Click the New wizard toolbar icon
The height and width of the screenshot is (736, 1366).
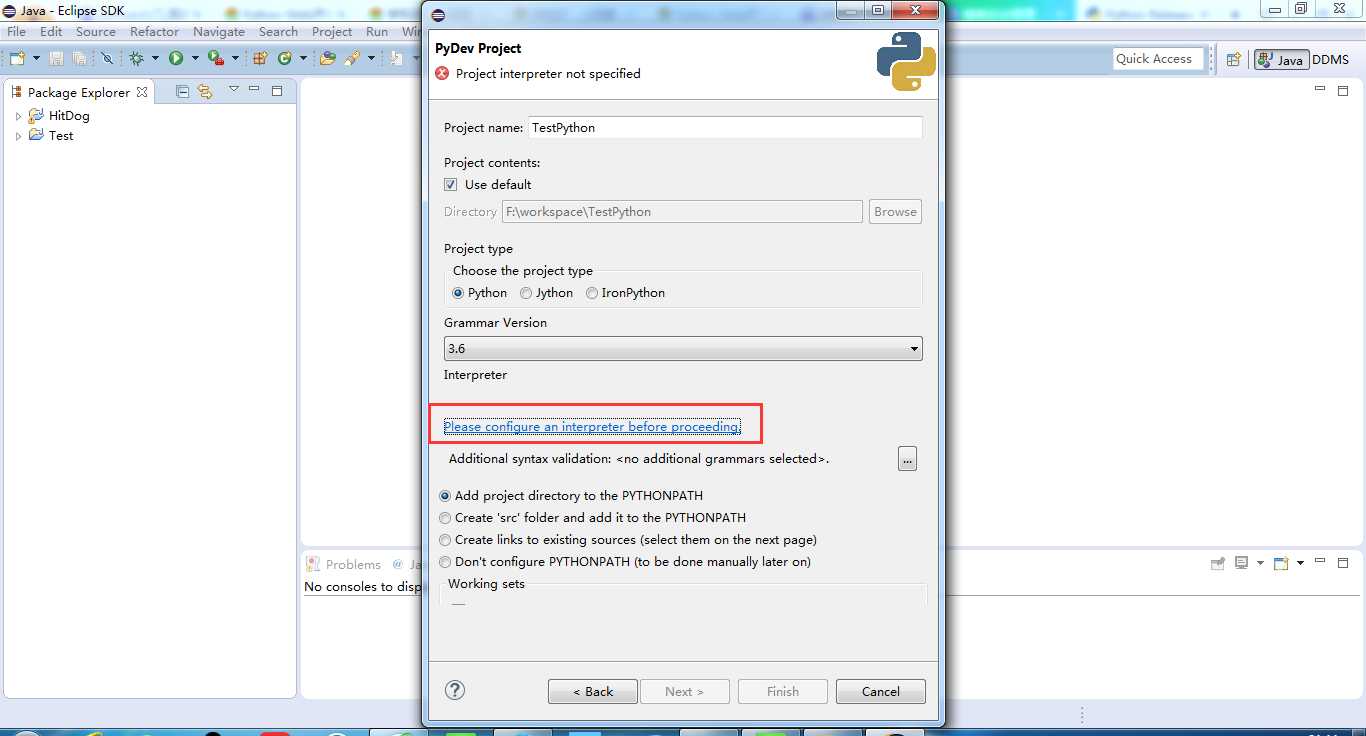coord(17,58)
